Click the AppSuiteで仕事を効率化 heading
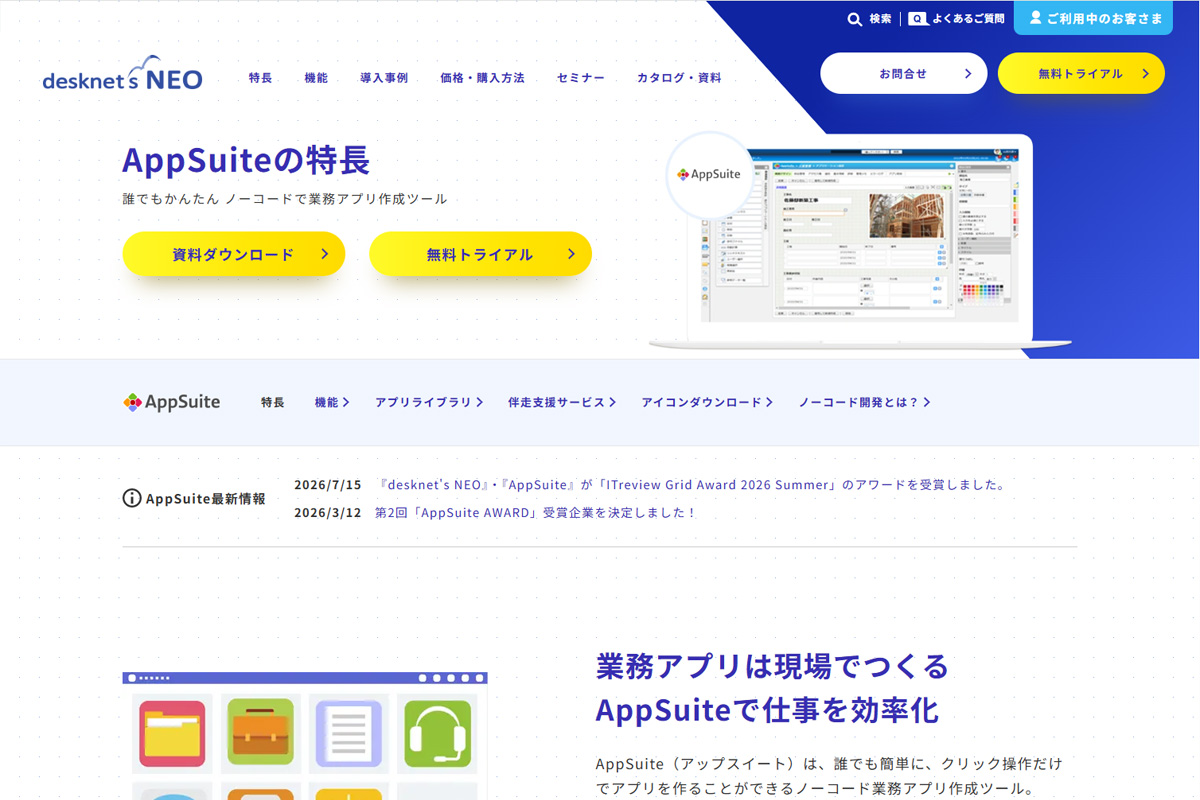The width and height of the screenshot is (1200, 800). [767, 710]
